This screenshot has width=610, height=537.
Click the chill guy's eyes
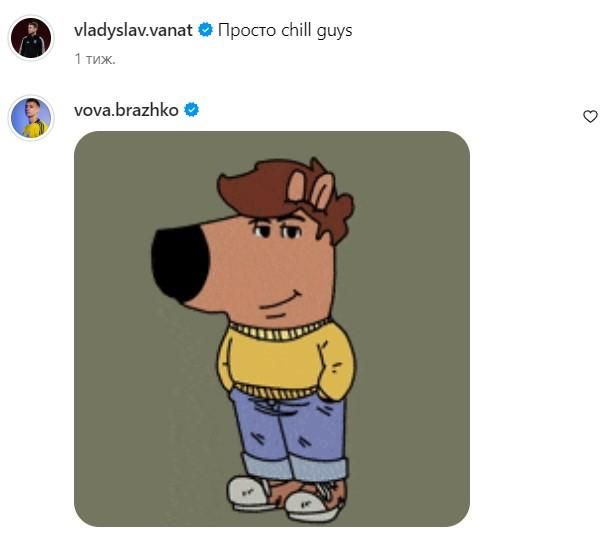[278, 231]
